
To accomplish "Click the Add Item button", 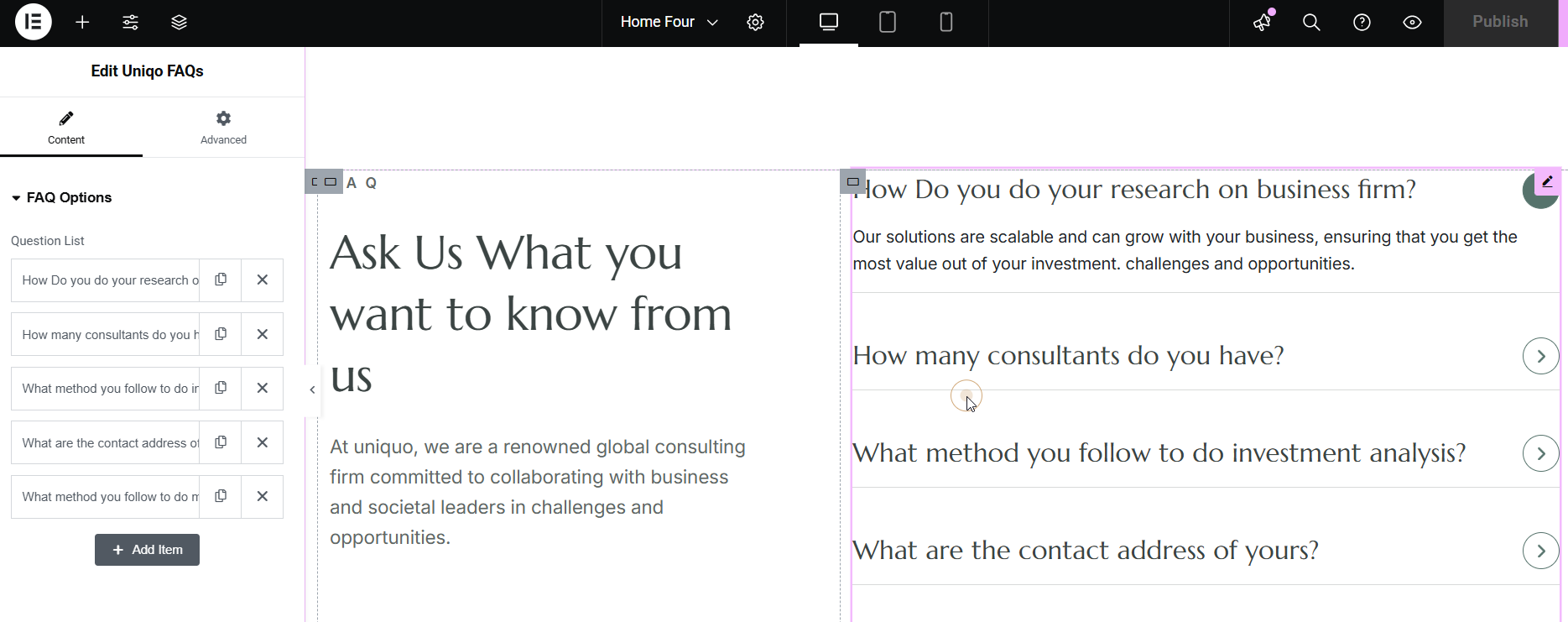I will pyautogui.click(x=147, y=550).
